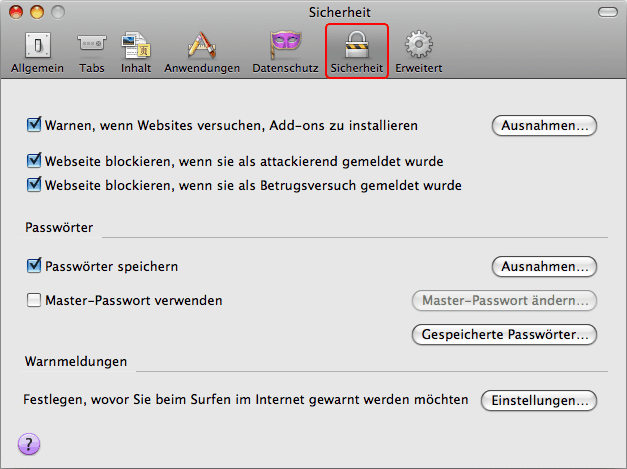
Task: Click the purple help question mark
Action: tap(27, 443)
